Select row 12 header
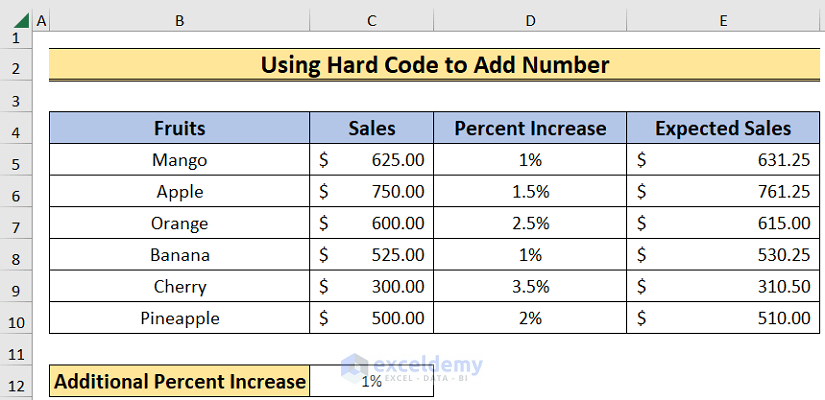 click(x=16, y=382)
